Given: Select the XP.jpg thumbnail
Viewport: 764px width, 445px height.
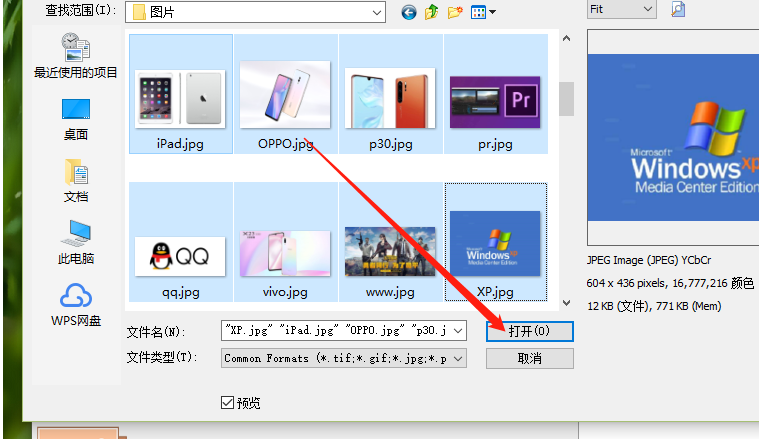Looking at the screenshot, I should pos(496,242).
